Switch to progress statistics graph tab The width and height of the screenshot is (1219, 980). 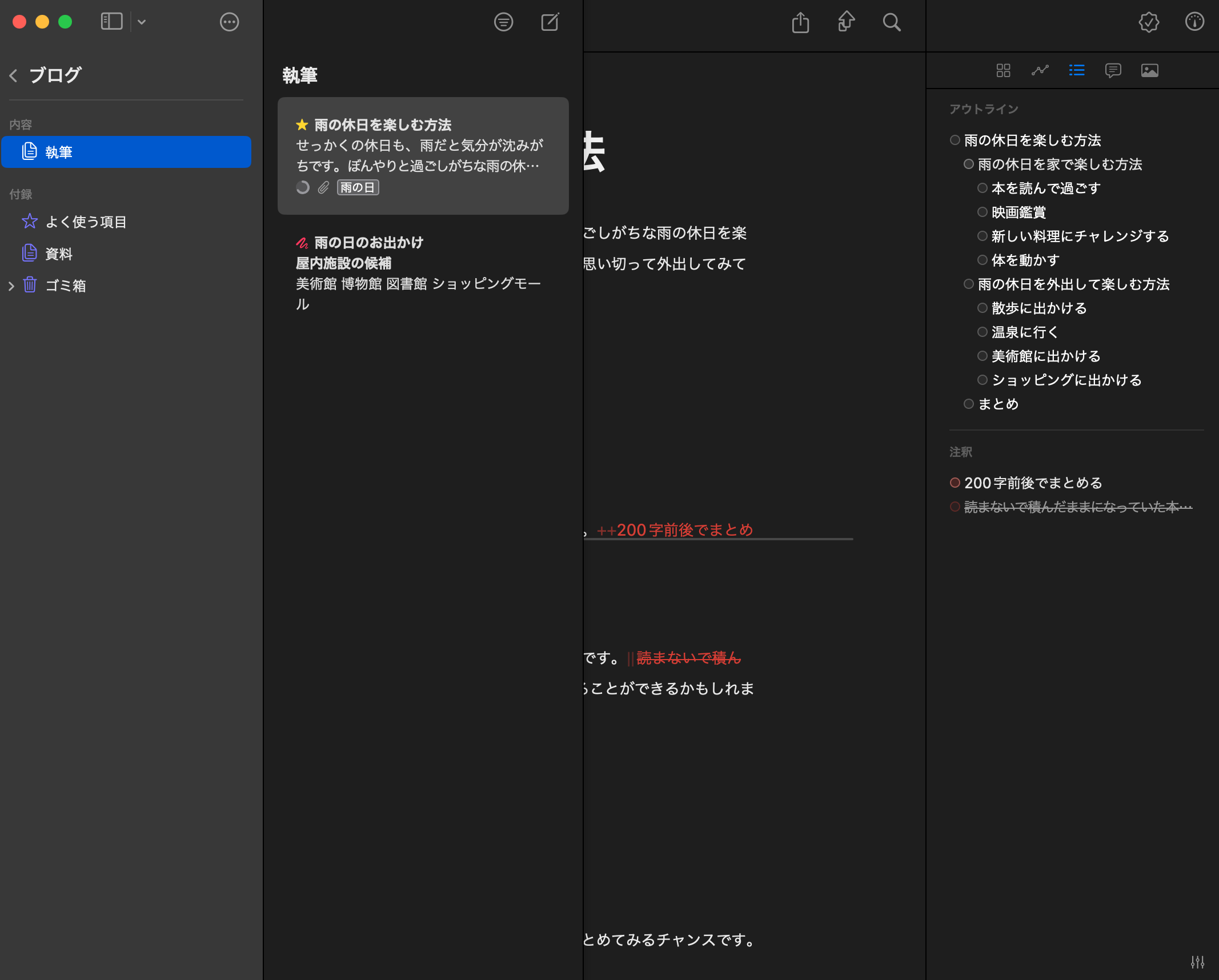coord(1040,70)
